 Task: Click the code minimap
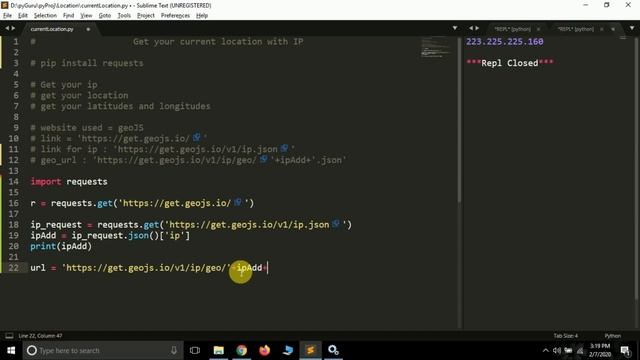click(x=436, y=47)
